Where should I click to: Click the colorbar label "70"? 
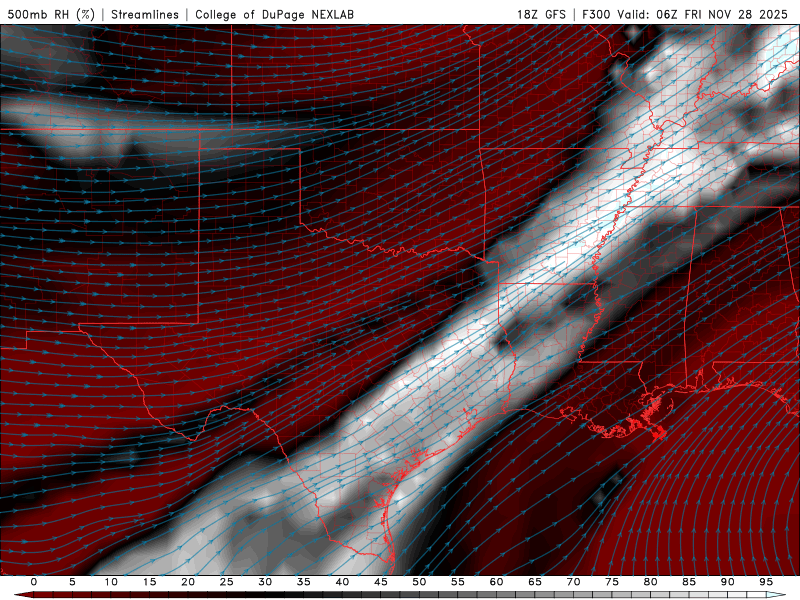pyautogui.click(x=573, y=582)
